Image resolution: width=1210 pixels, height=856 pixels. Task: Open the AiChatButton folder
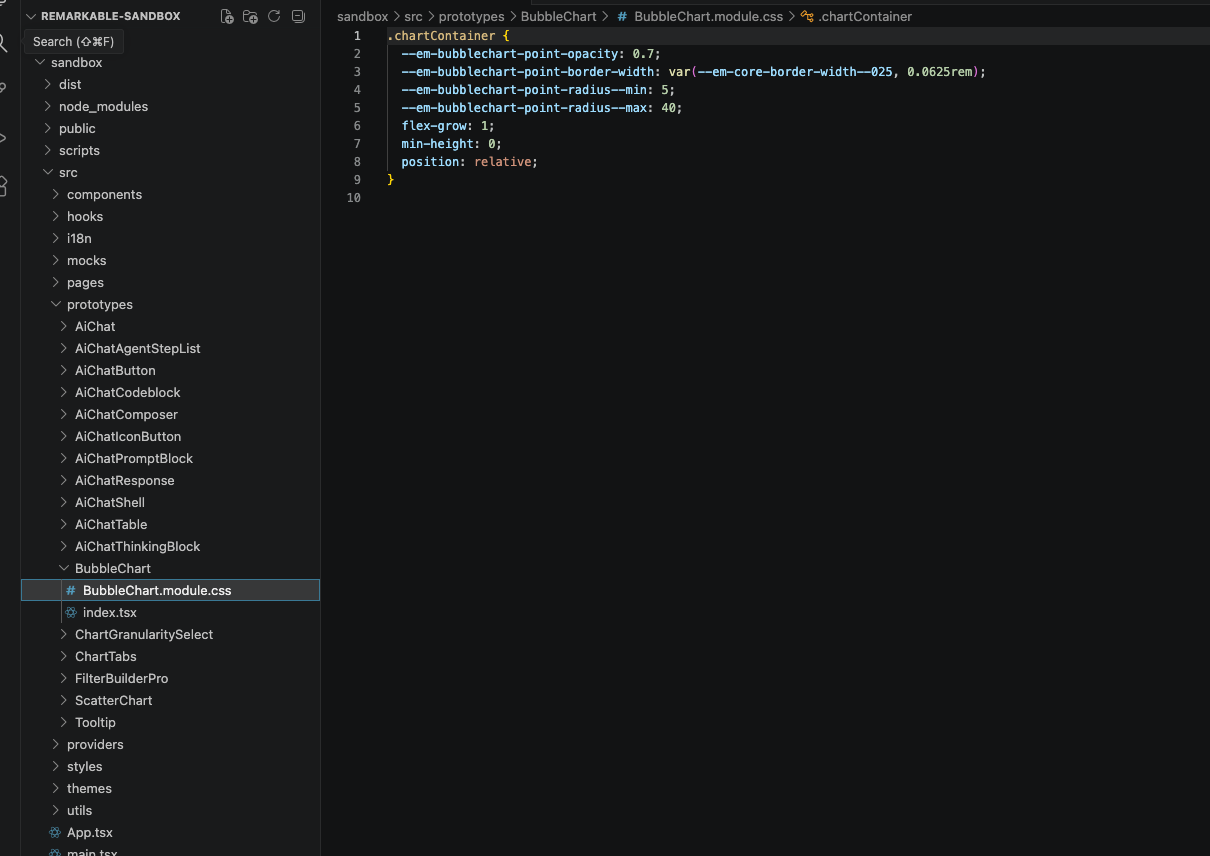click(115, 370)
